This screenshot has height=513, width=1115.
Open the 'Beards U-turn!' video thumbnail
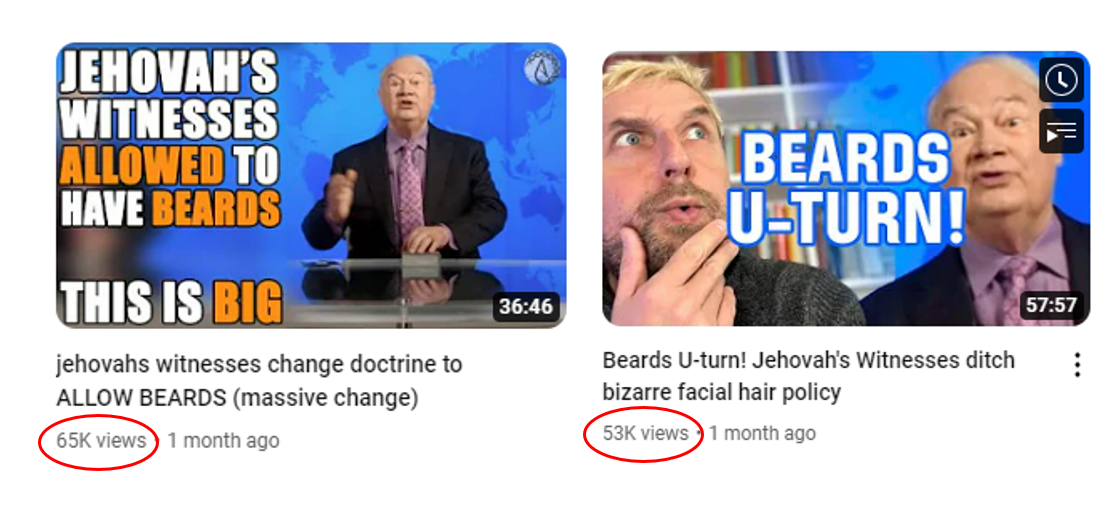pos(846,189)
